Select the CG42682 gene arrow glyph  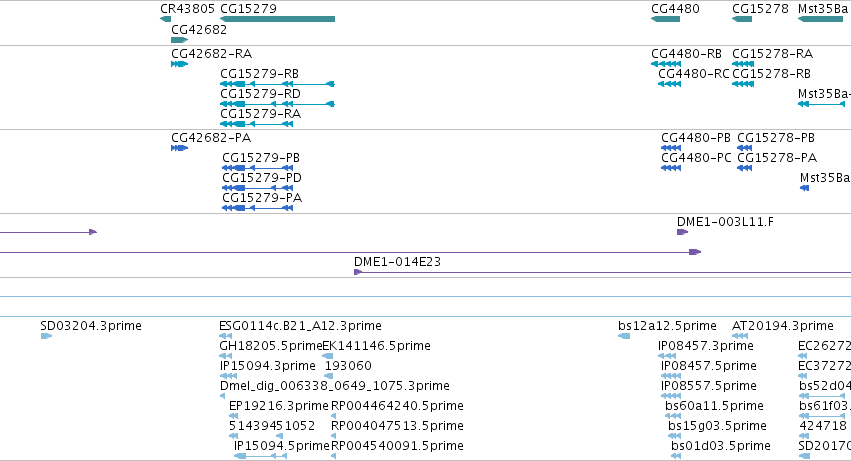tap(180, 40)
